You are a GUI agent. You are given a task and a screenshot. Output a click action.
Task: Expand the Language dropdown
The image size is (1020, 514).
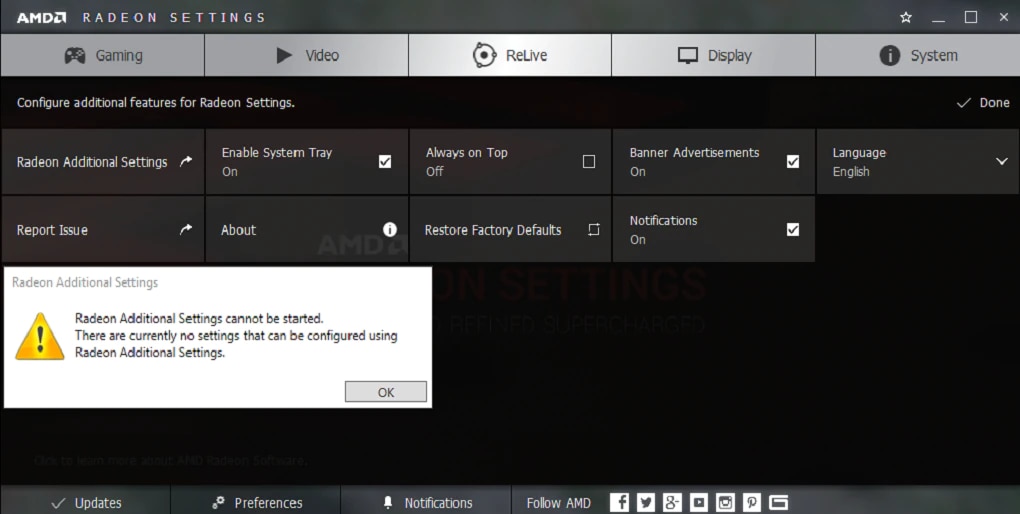click(x=918, y=162)
